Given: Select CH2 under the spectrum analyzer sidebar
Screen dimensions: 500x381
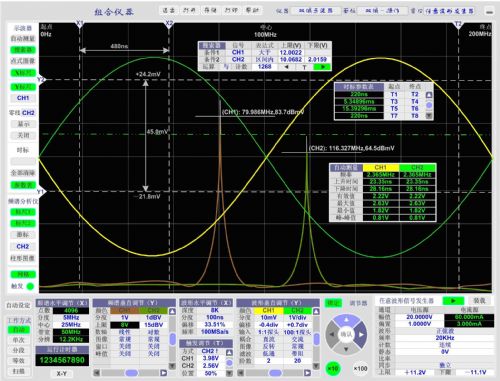Looking at the screenshot, I should tap(23, 247).
